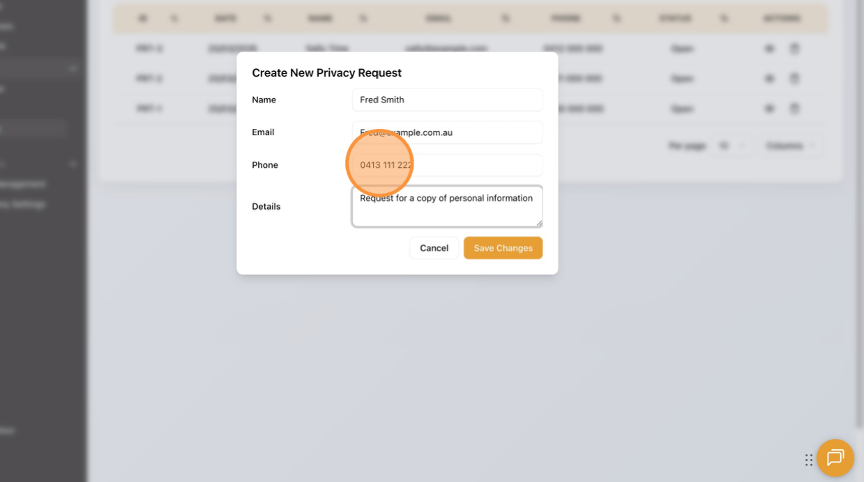The height and width of the screenshot is (482, 864).
Task: Click the sort icon beside the DATE column
Action: click(x=267, y=18)
